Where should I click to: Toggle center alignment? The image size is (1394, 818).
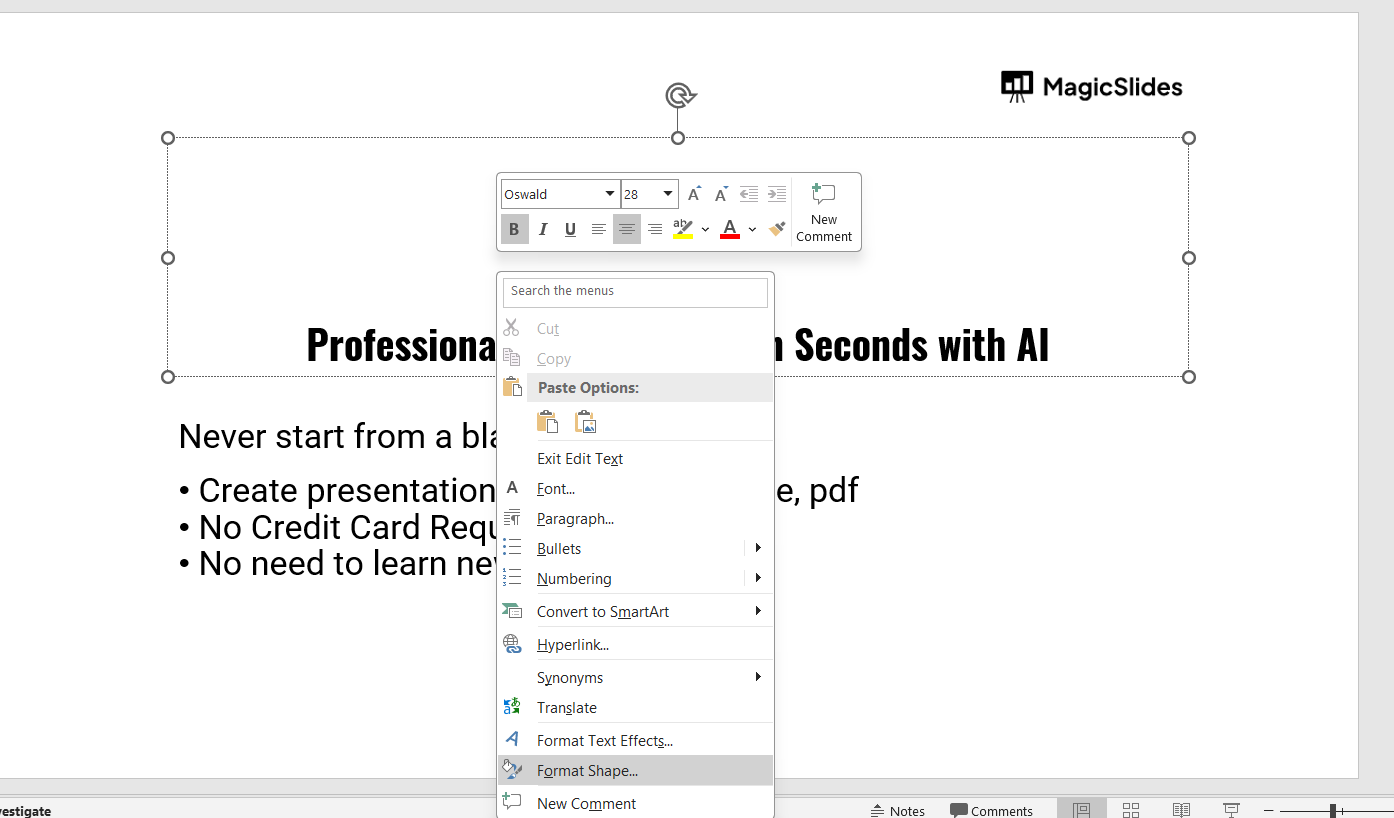click(626, 230)
